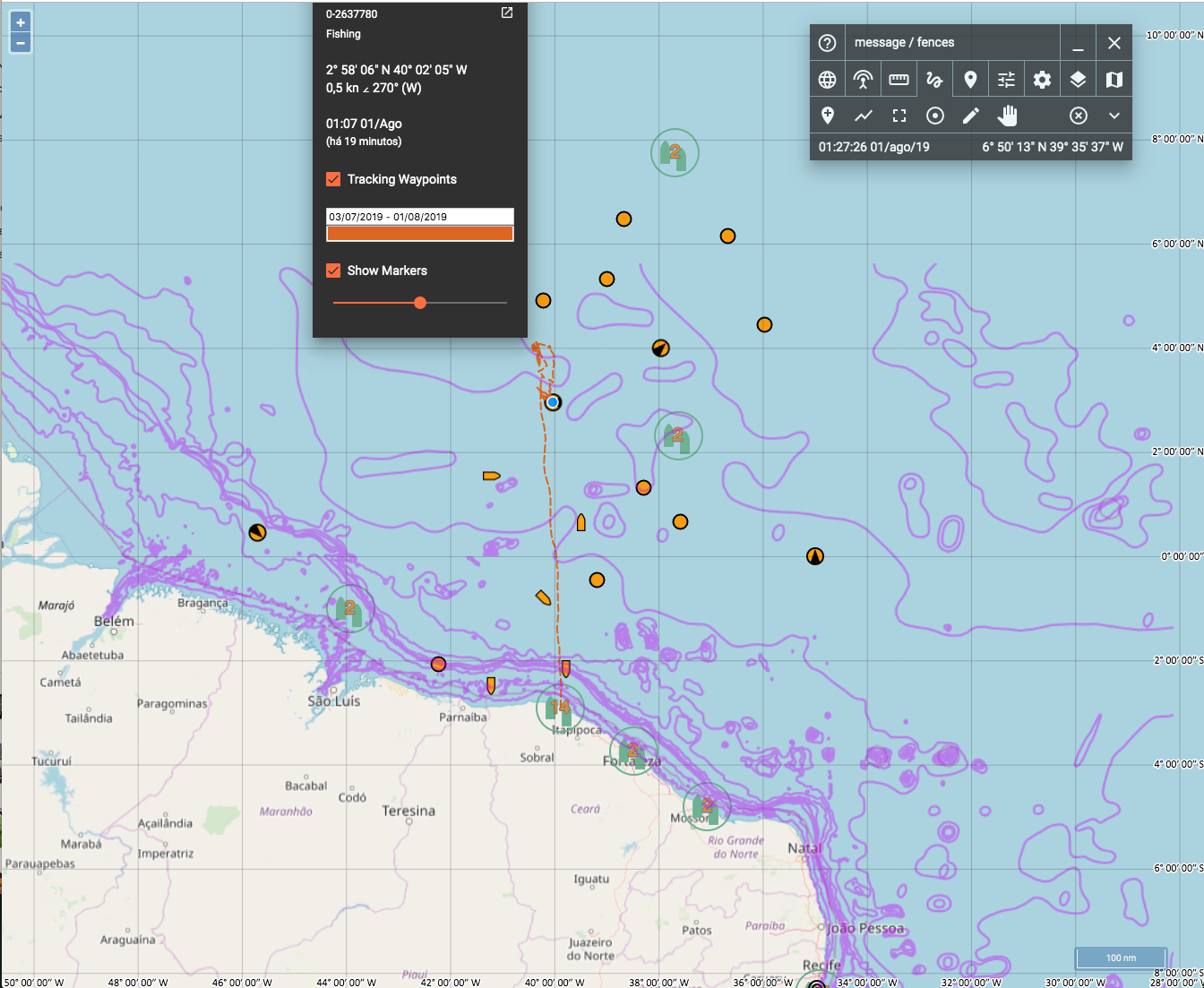Screen dimensions: 1204x988
Task: Activate the hand pan tool
Action: (x=1007, y=116)
